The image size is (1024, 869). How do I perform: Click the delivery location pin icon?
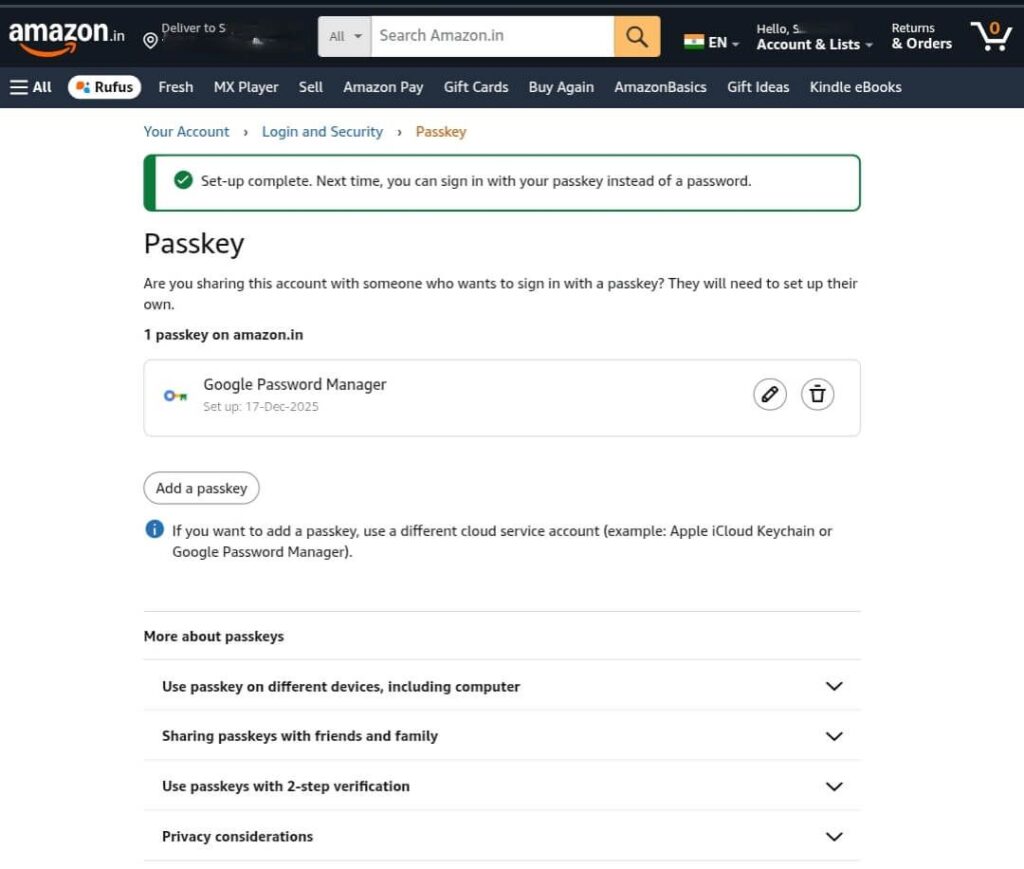pyautogui.click(x=151, y=40)
